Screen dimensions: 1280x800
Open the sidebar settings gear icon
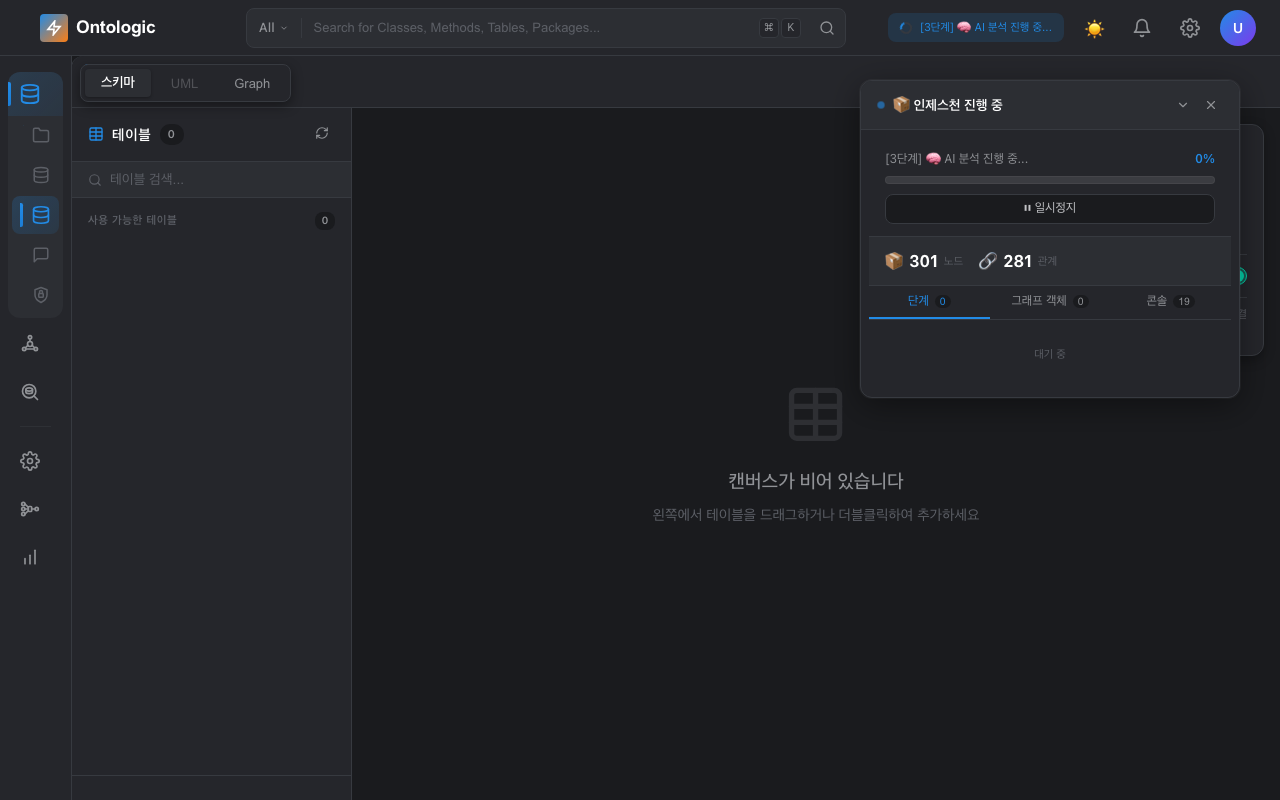[30, 461]
